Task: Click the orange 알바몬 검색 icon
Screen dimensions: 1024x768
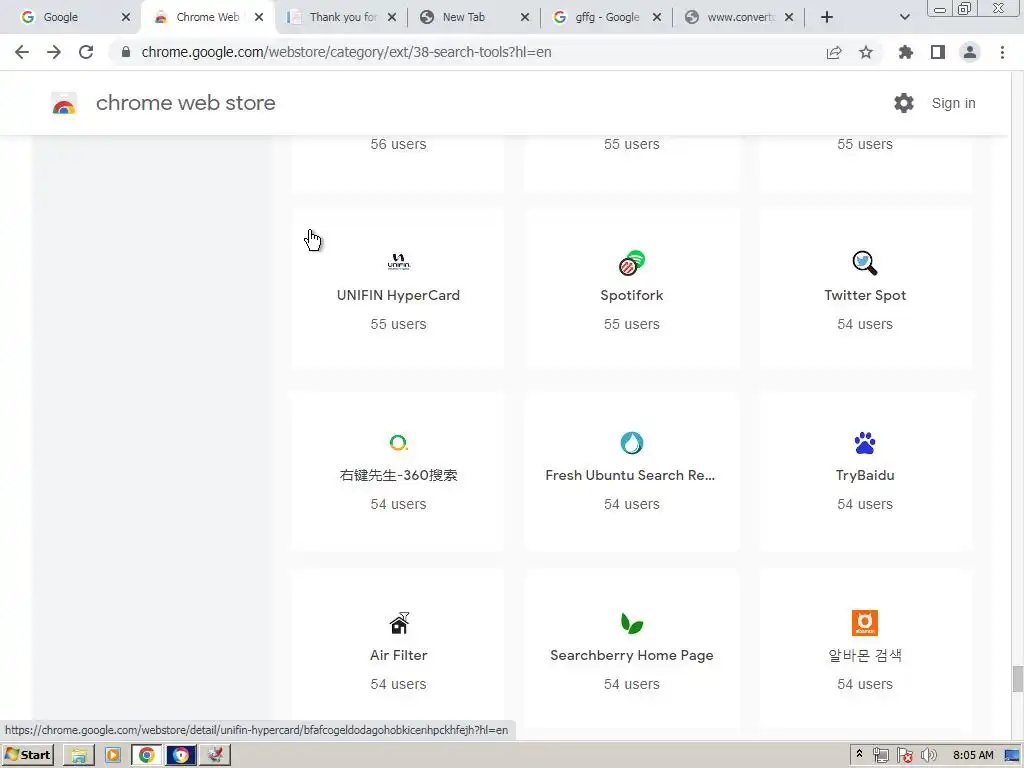Action: pyautogui.click(x=865, y=622)
